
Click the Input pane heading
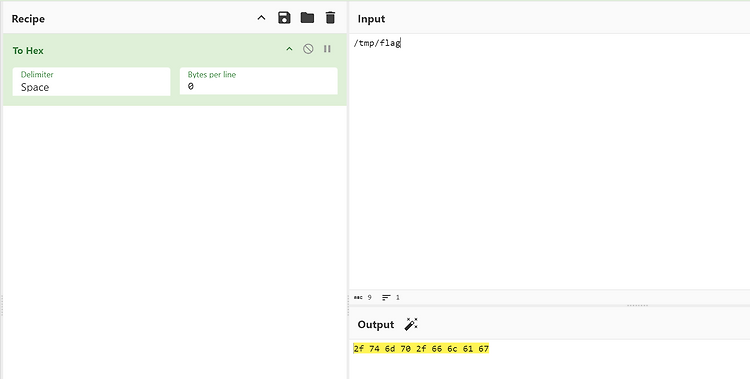371,19
